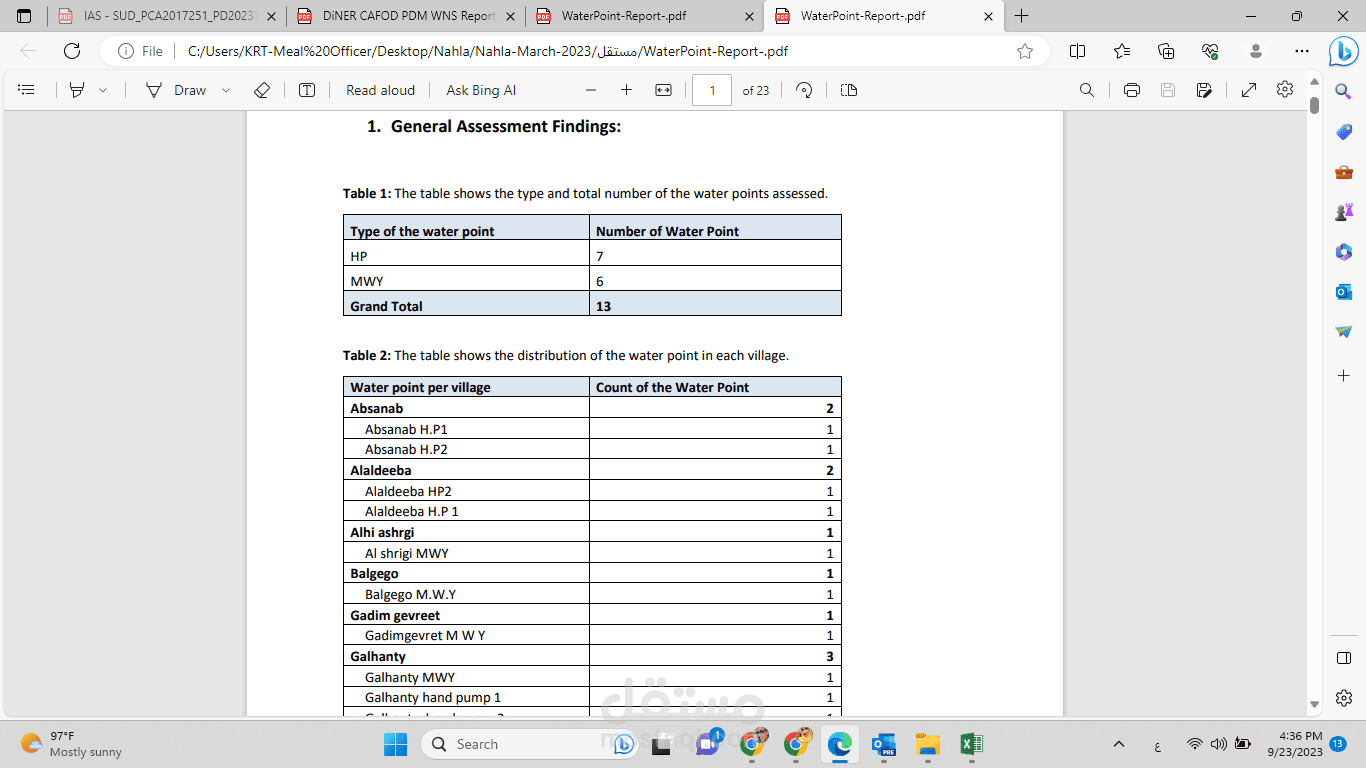1366x768 pixels.
Task: Print the PDF document
Action: pos(1132,90)
